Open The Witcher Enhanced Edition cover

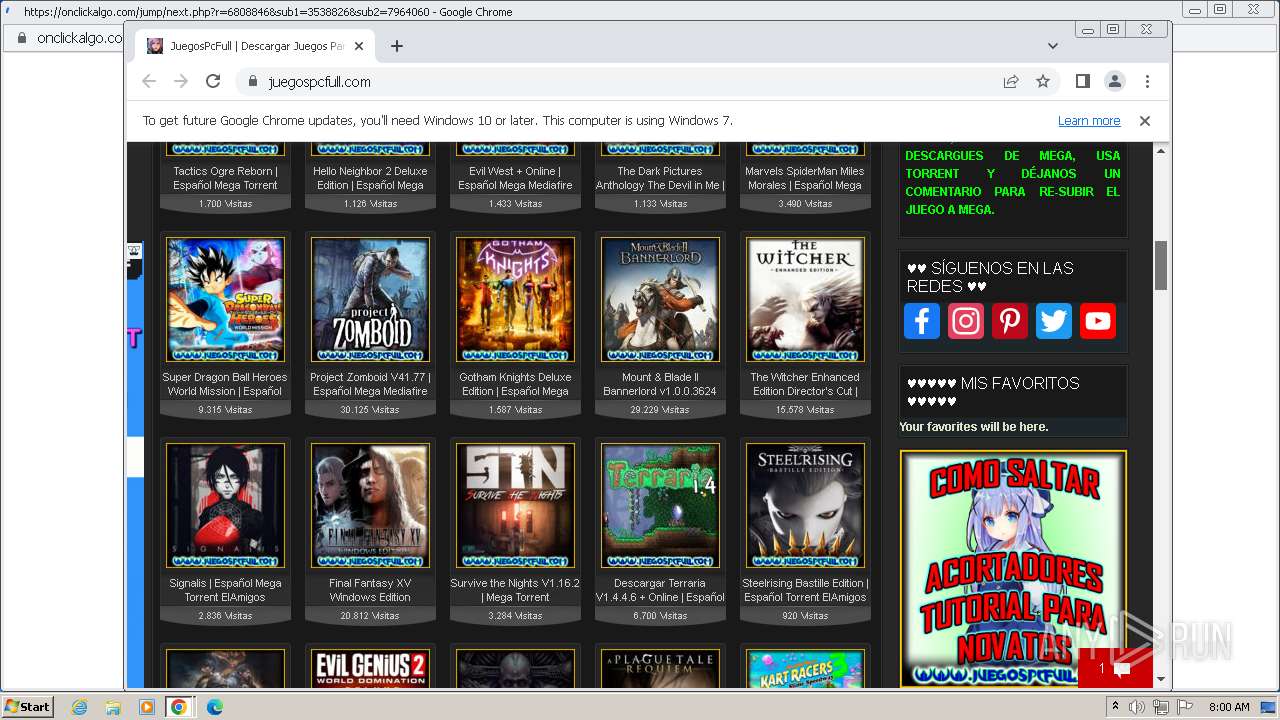point(805,300)
